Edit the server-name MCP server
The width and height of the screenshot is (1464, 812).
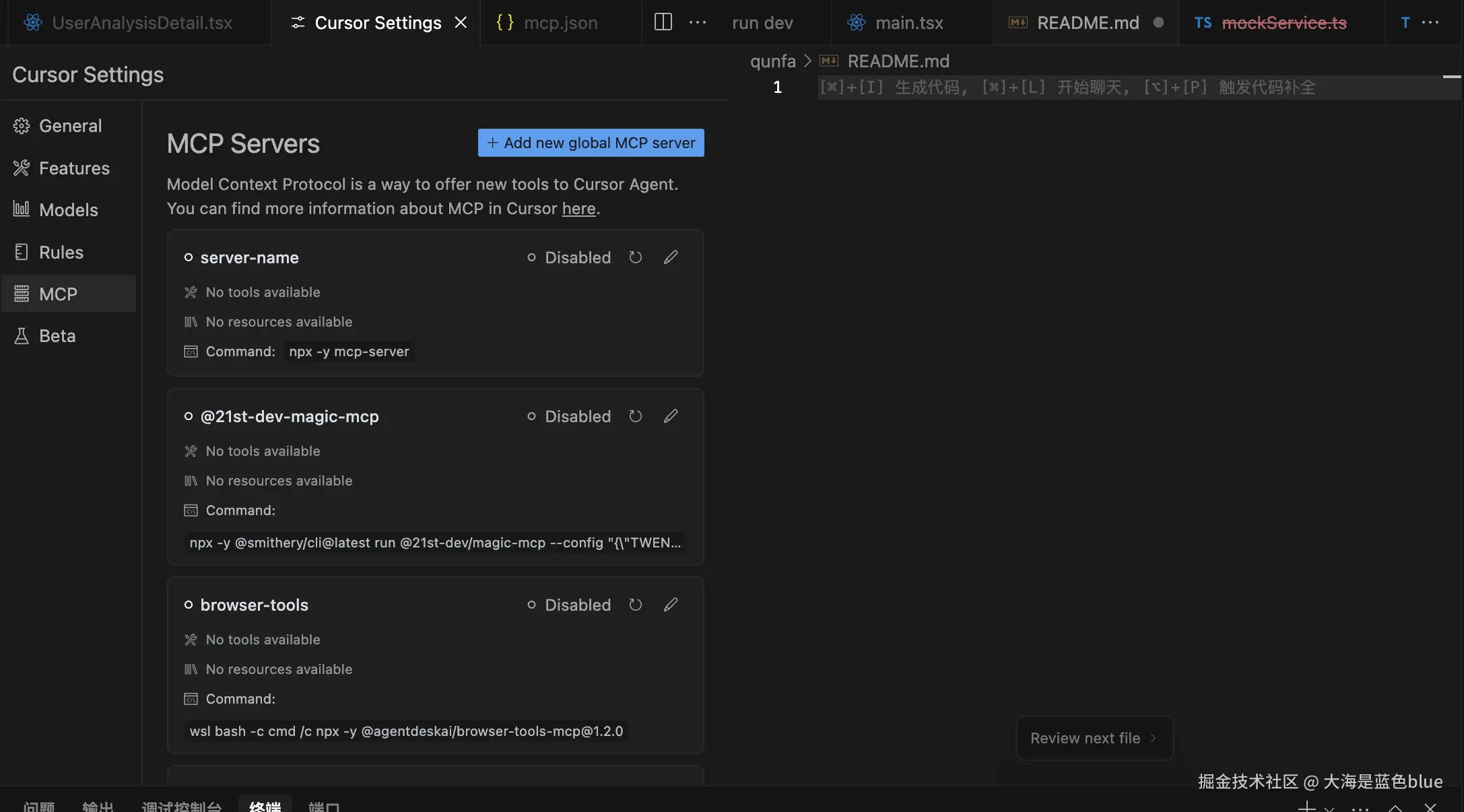pos(671,258)
